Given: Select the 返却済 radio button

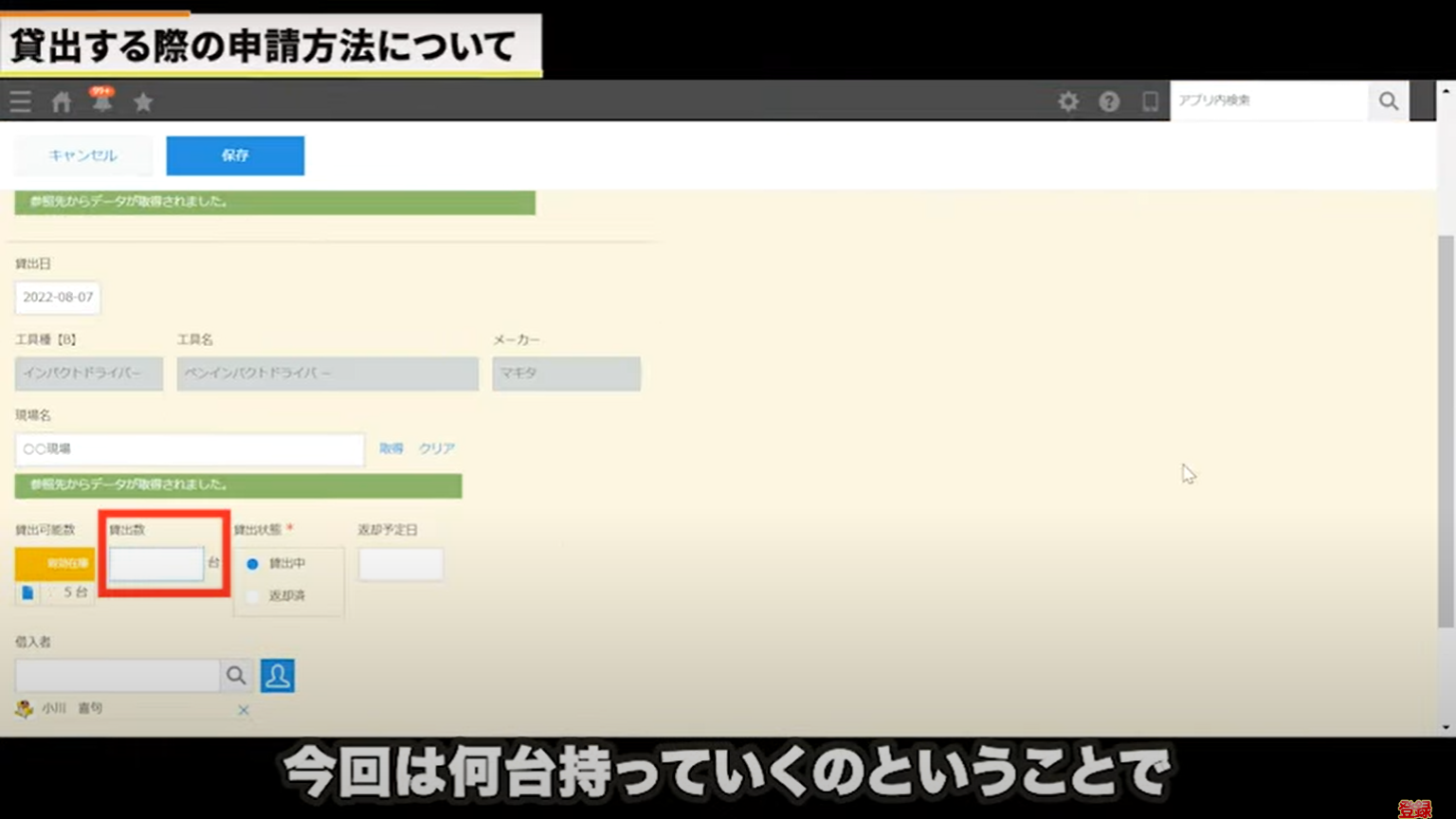Looking at the screenshot, I should point(250,597).
